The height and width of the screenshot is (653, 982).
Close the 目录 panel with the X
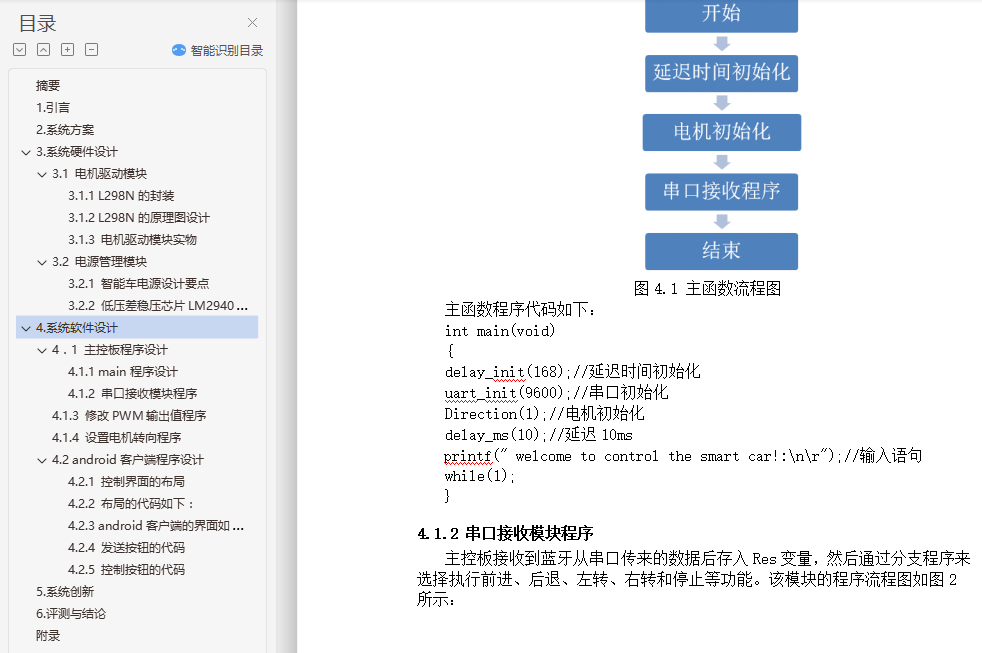pyautogui.click(x=252, y=23)
